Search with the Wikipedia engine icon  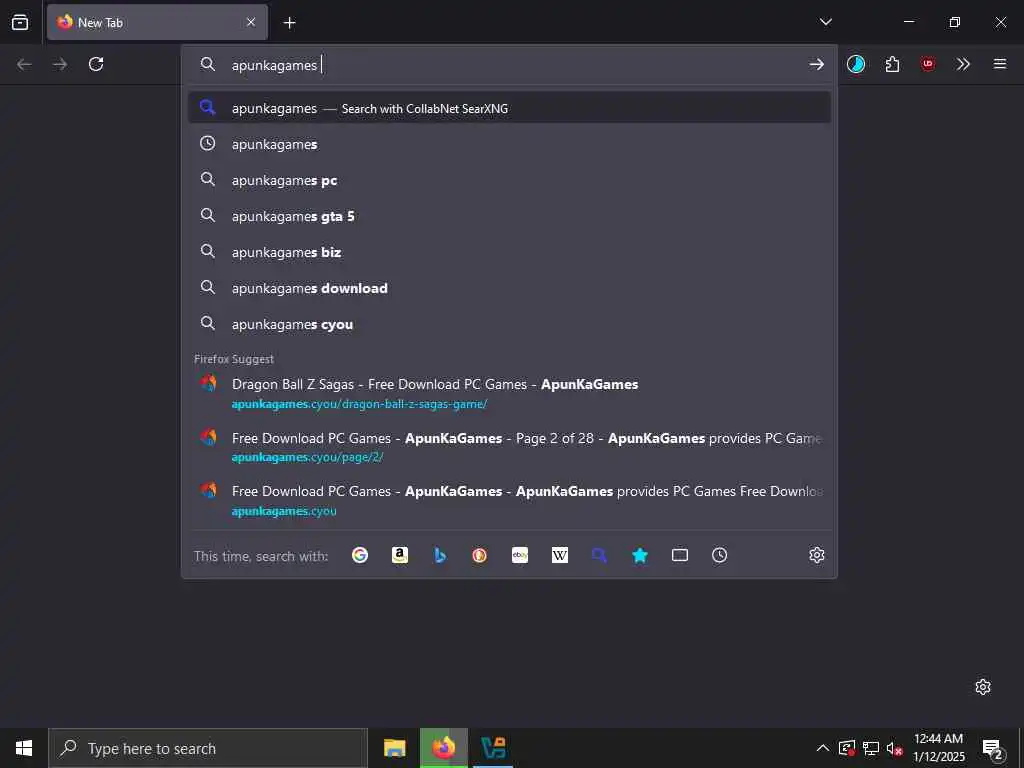[x=560, y=555]
